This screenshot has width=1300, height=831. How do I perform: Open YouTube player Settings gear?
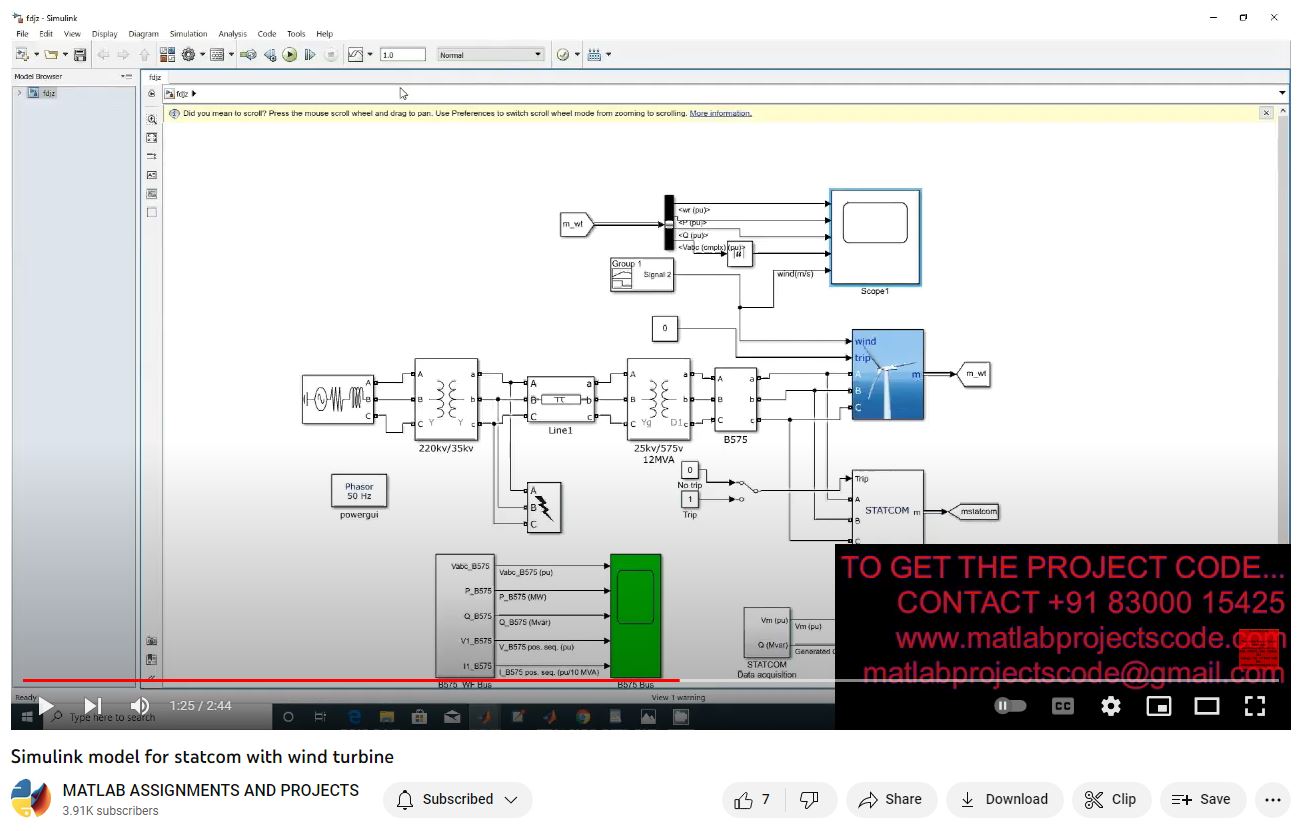coord(1111,706)
